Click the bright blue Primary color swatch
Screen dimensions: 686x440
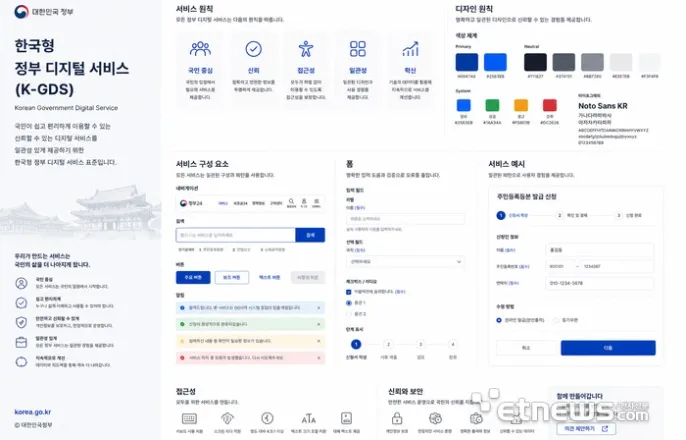click(495, 62)
